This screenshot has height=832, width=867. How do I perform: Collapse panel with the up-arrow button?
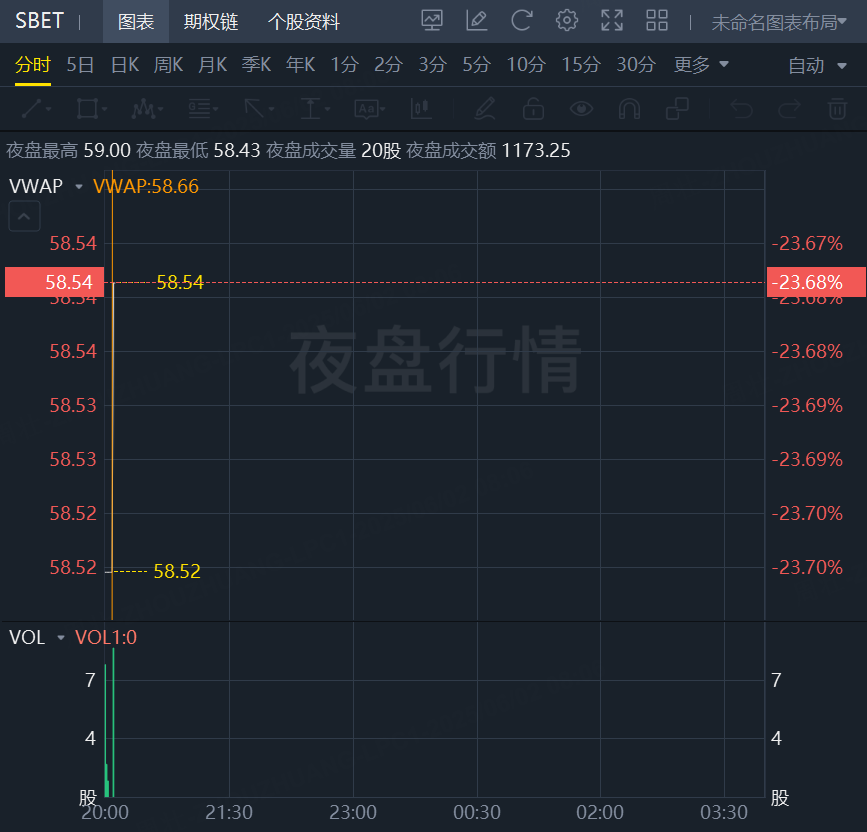click(24, 215)
